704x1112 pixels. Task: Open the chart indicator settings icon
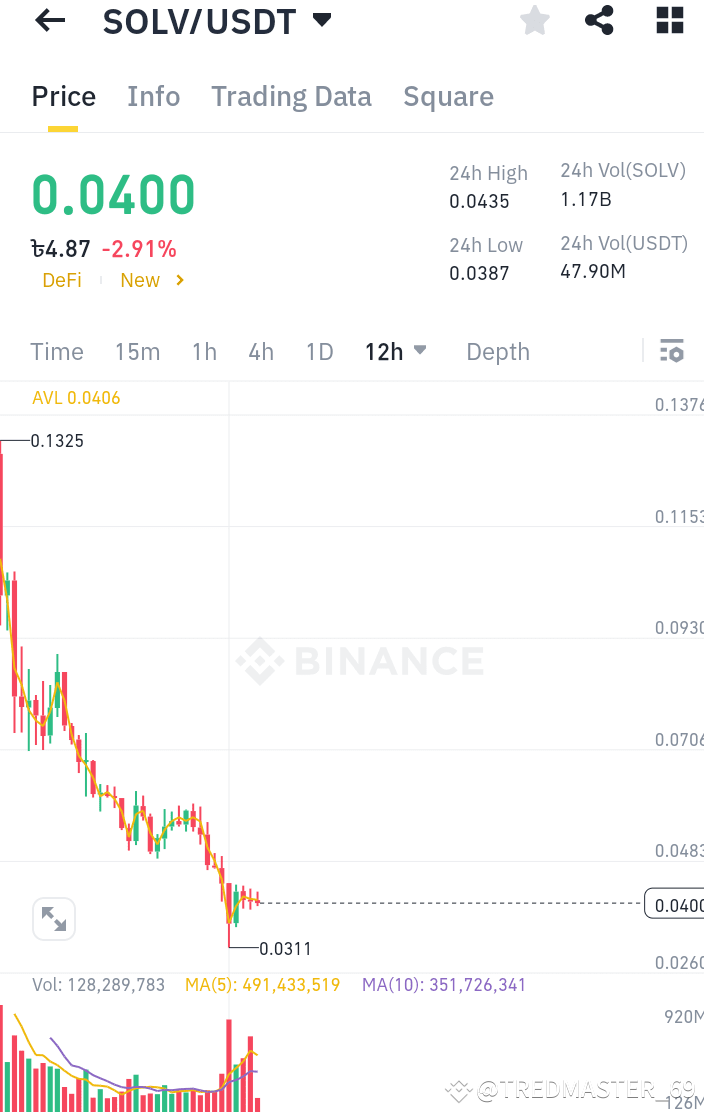pos(672,351)
